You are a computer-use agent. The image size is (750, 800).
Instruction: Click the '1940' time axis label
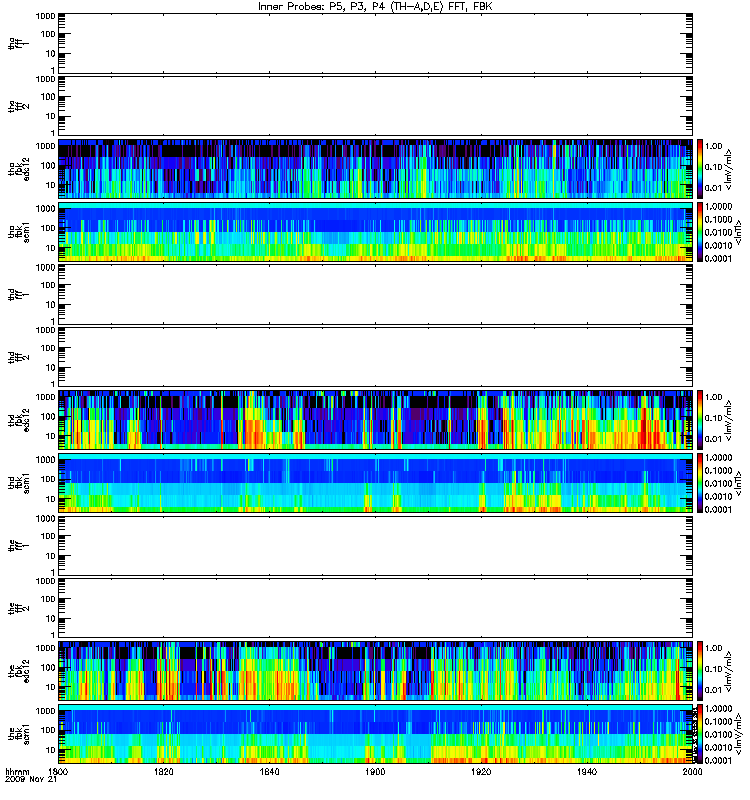tap(587, 771)
